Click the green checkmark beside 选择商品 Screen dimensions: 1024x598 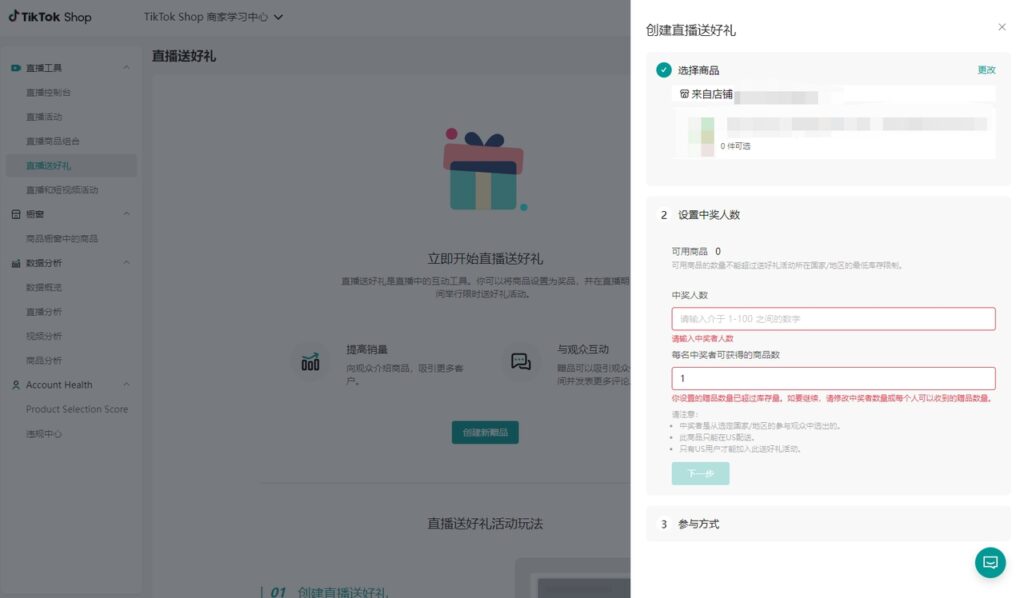click(664, 70)
